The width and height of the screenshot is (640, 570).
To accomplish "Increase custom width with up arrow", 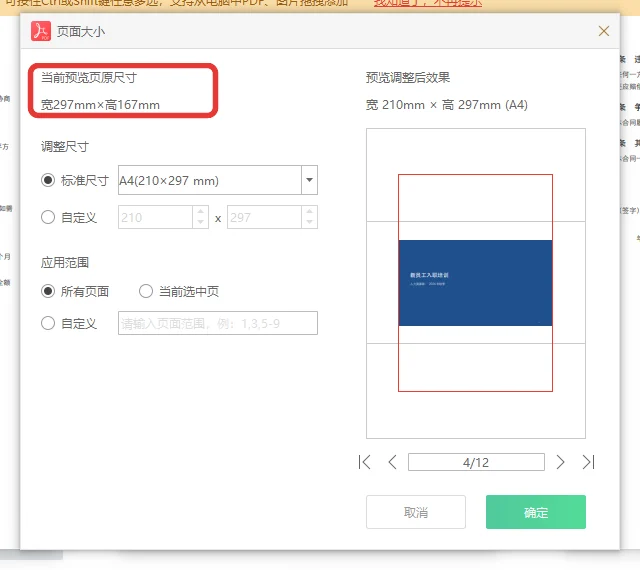I will (200, 212).
